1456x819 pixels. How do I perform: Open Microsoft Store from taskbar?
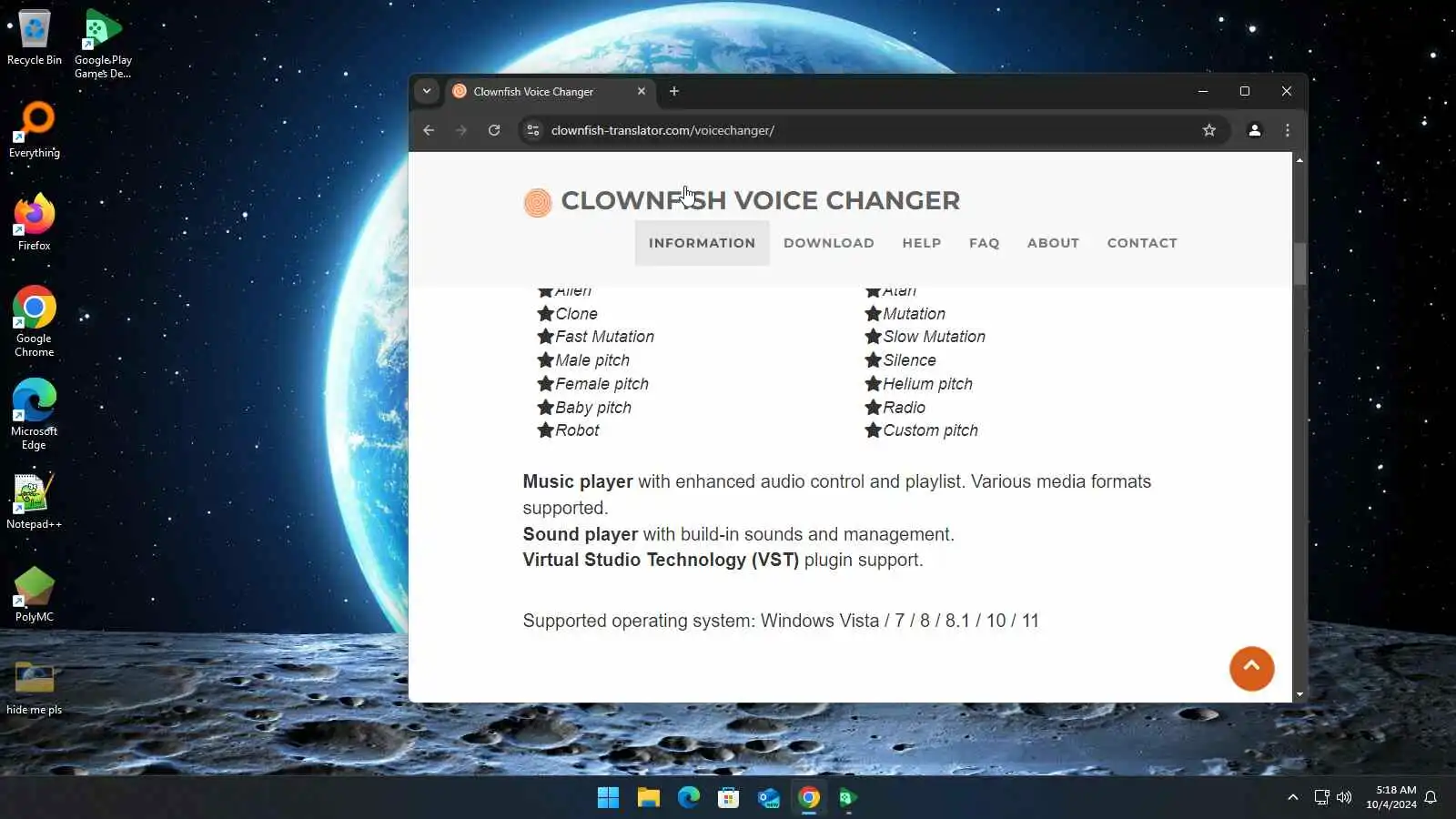728,798
